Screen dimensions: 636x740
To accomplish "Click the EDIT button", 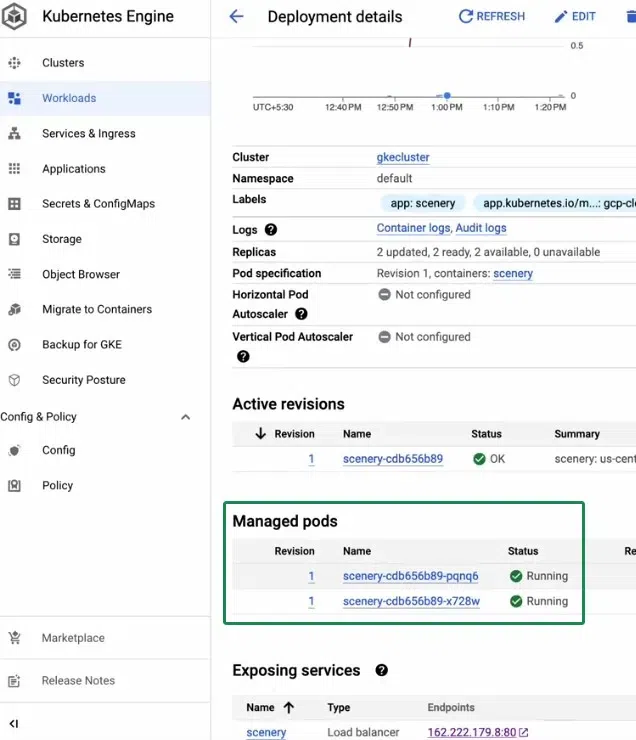I will click(574, 16).
